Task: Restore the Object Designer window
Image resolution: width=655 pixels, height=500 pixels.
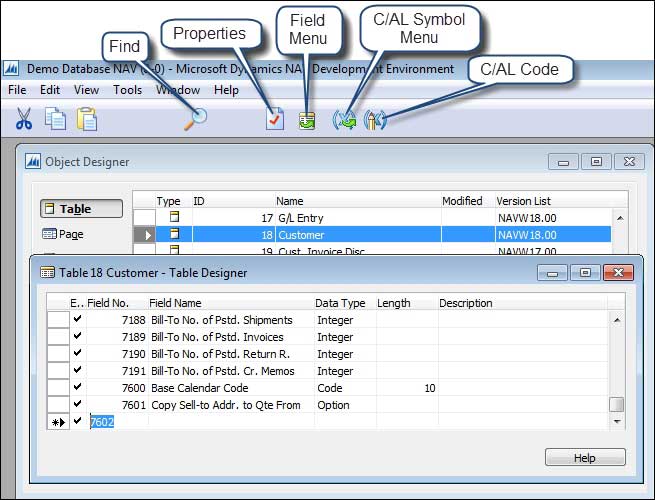Action: 596,161
